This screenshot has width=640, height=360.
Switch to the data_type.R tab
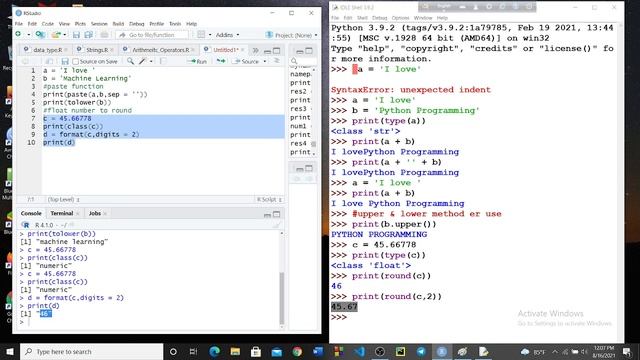tap(47, 50)
